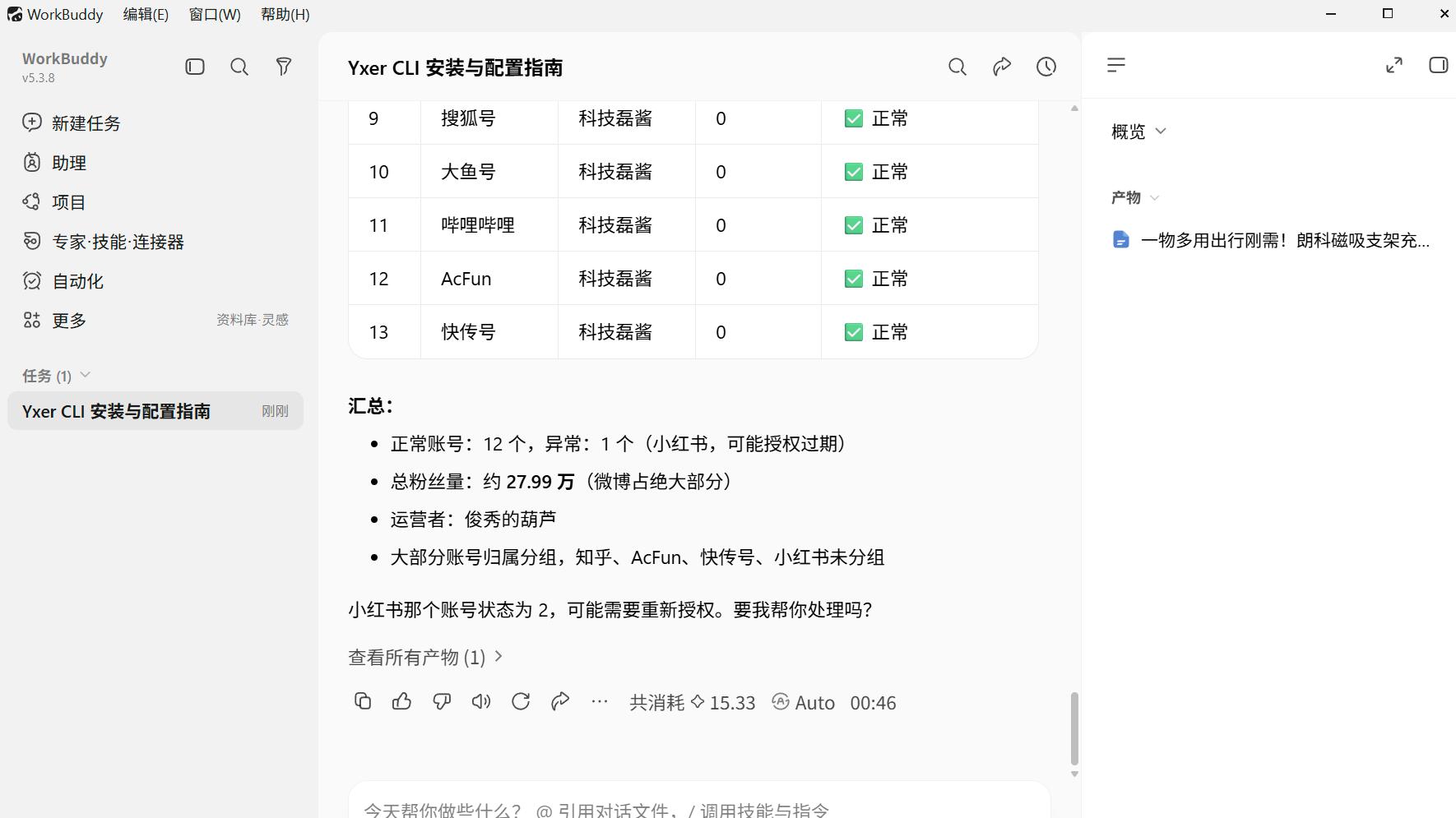The height and width of the screenshot is (818, 1456).
Task: Collapse the 产物 artifacts section
Action: (x=1135, y=197)
